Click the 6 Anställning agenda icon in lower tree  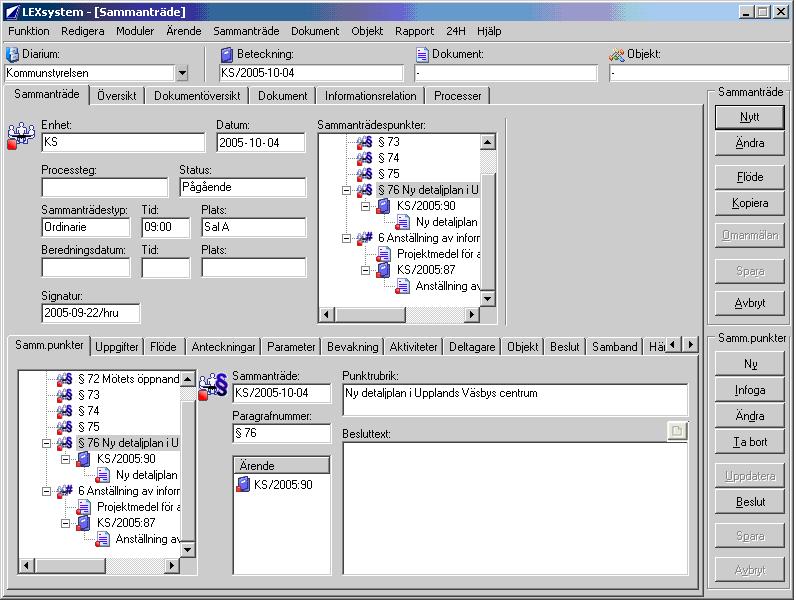(64, 491)
